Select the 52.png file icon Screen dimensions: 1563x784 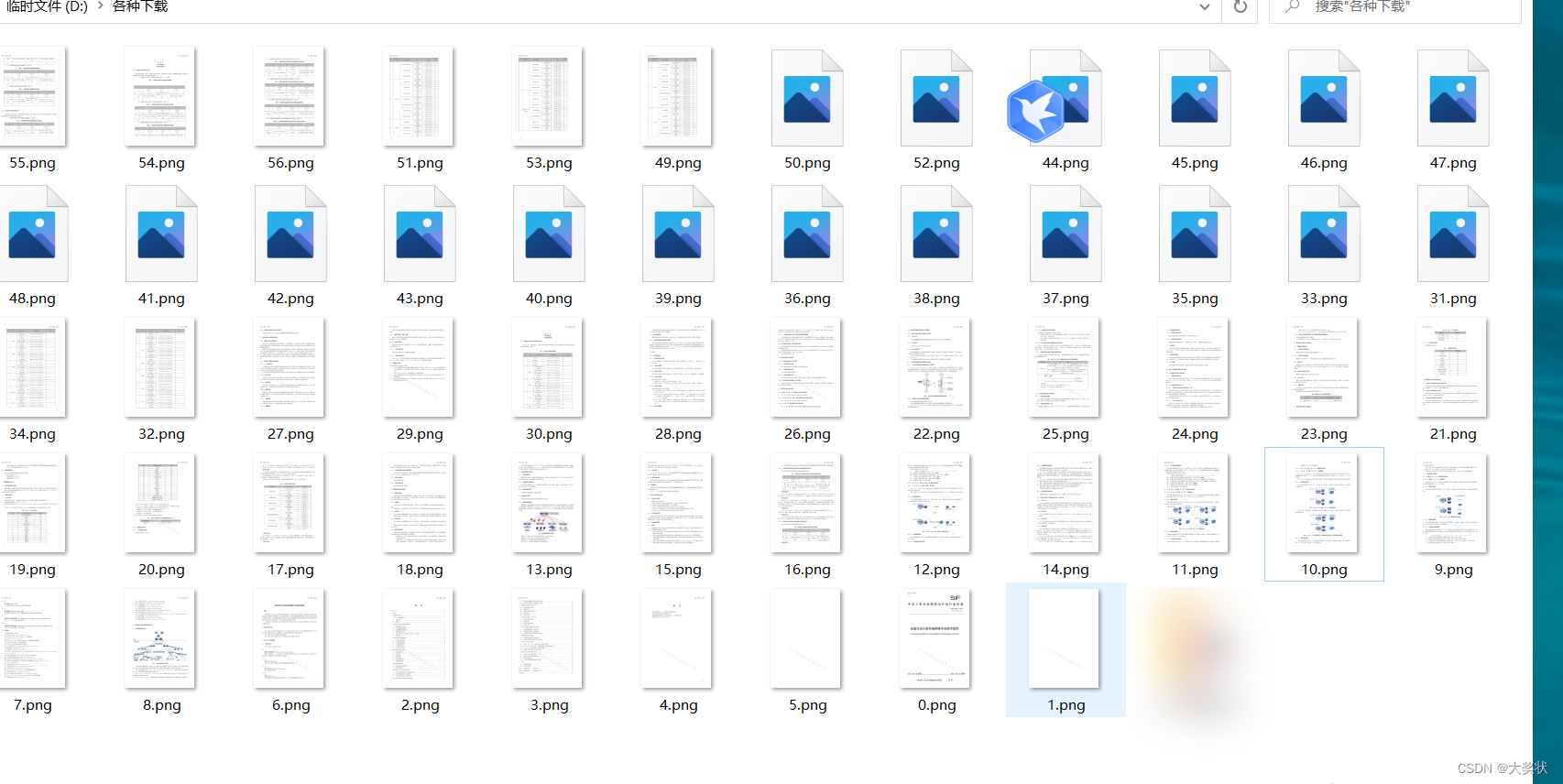click(936, 98)
